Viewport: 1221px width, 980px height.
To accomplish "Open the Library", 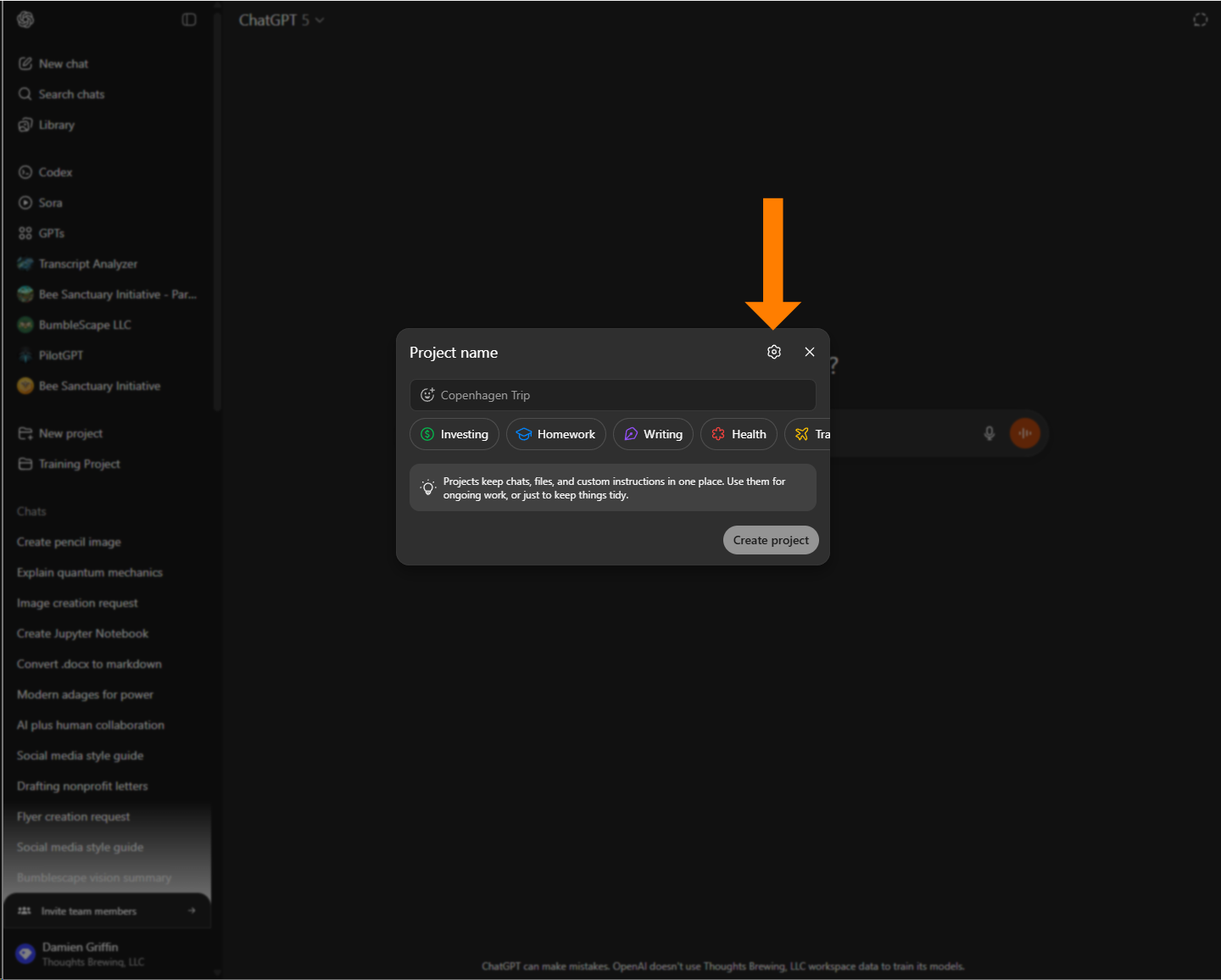I will (56, 125).
